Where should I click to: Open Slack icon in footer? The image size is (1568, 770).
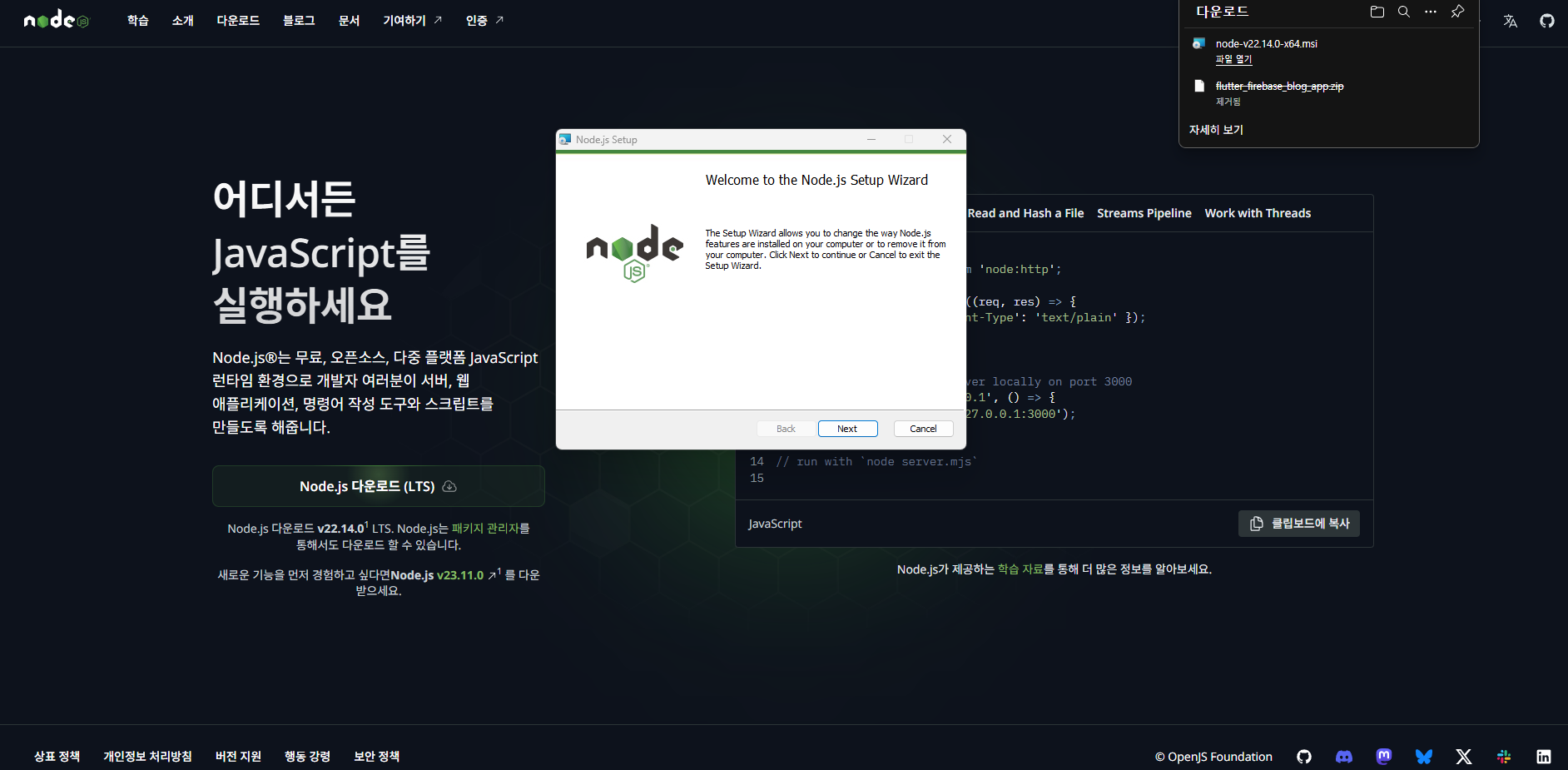click(1504, 757)
